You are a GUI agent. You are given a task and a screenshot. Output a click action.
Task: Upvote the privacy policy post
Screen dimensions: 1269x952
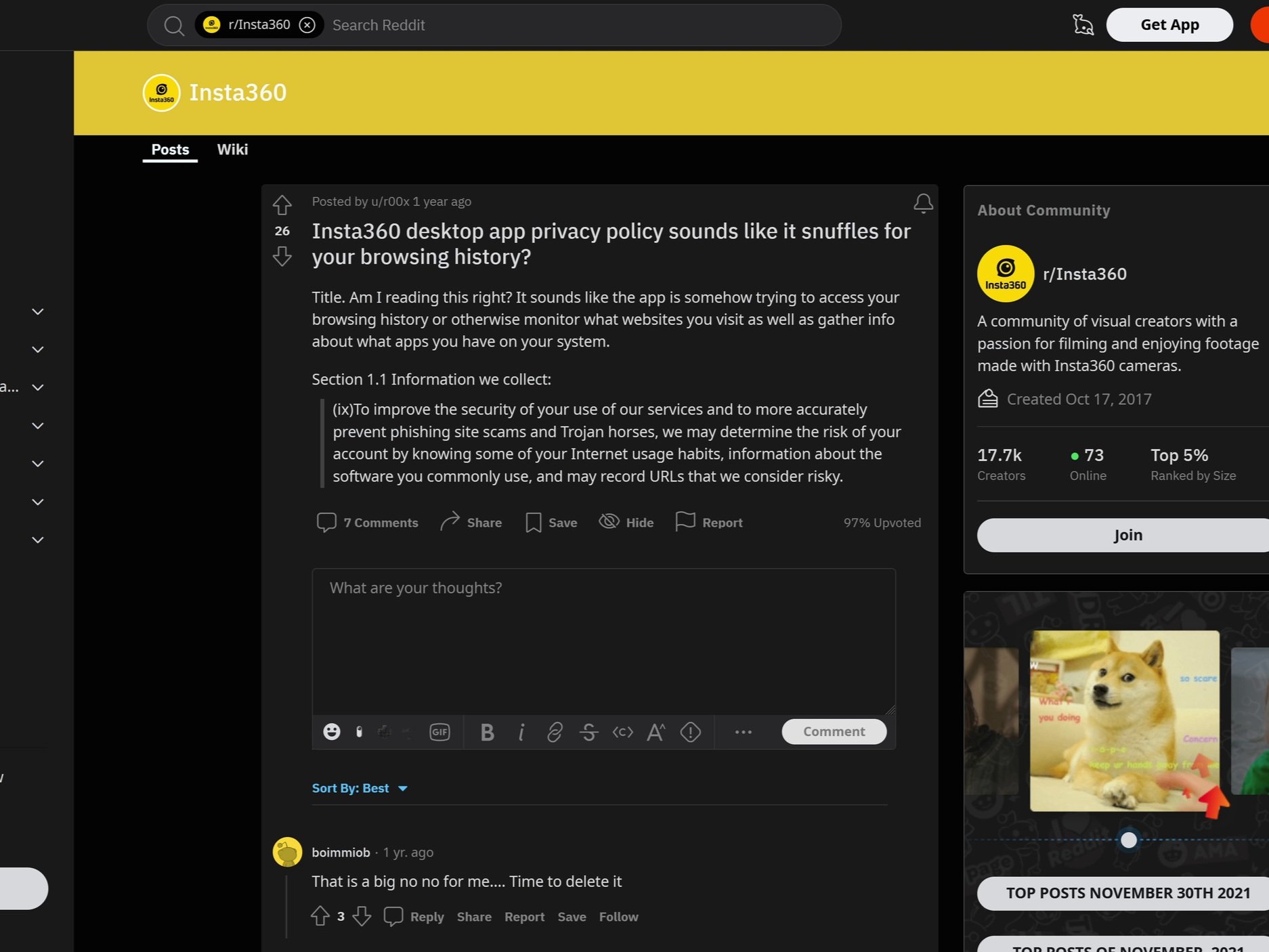282,204
